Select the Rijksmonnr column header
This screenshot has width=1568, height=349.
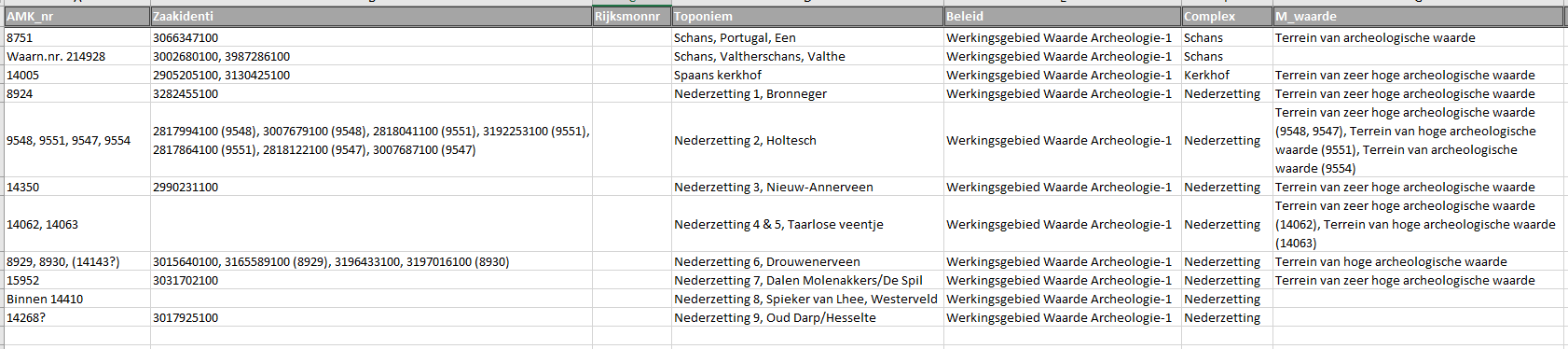(x=631, y=17)
